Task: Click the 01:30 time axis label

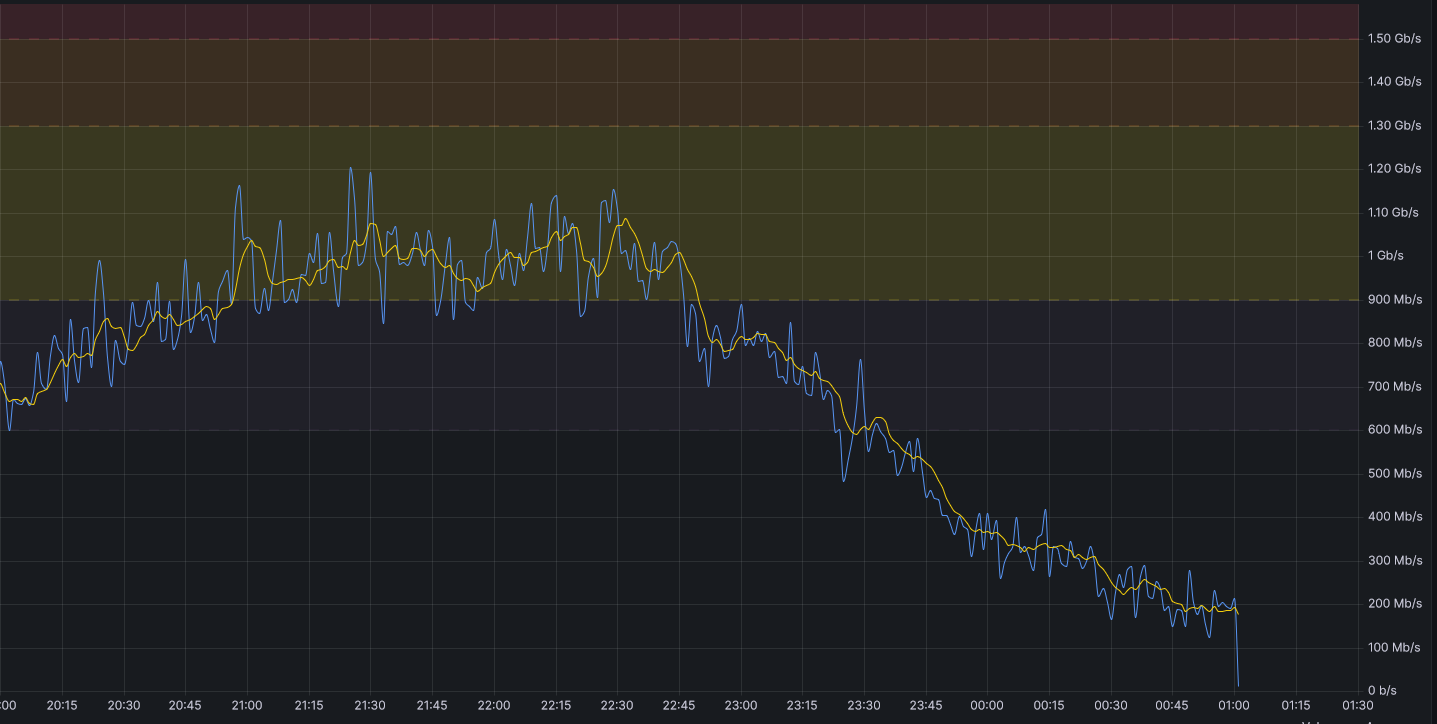Action: click(x=1357, y=705)
